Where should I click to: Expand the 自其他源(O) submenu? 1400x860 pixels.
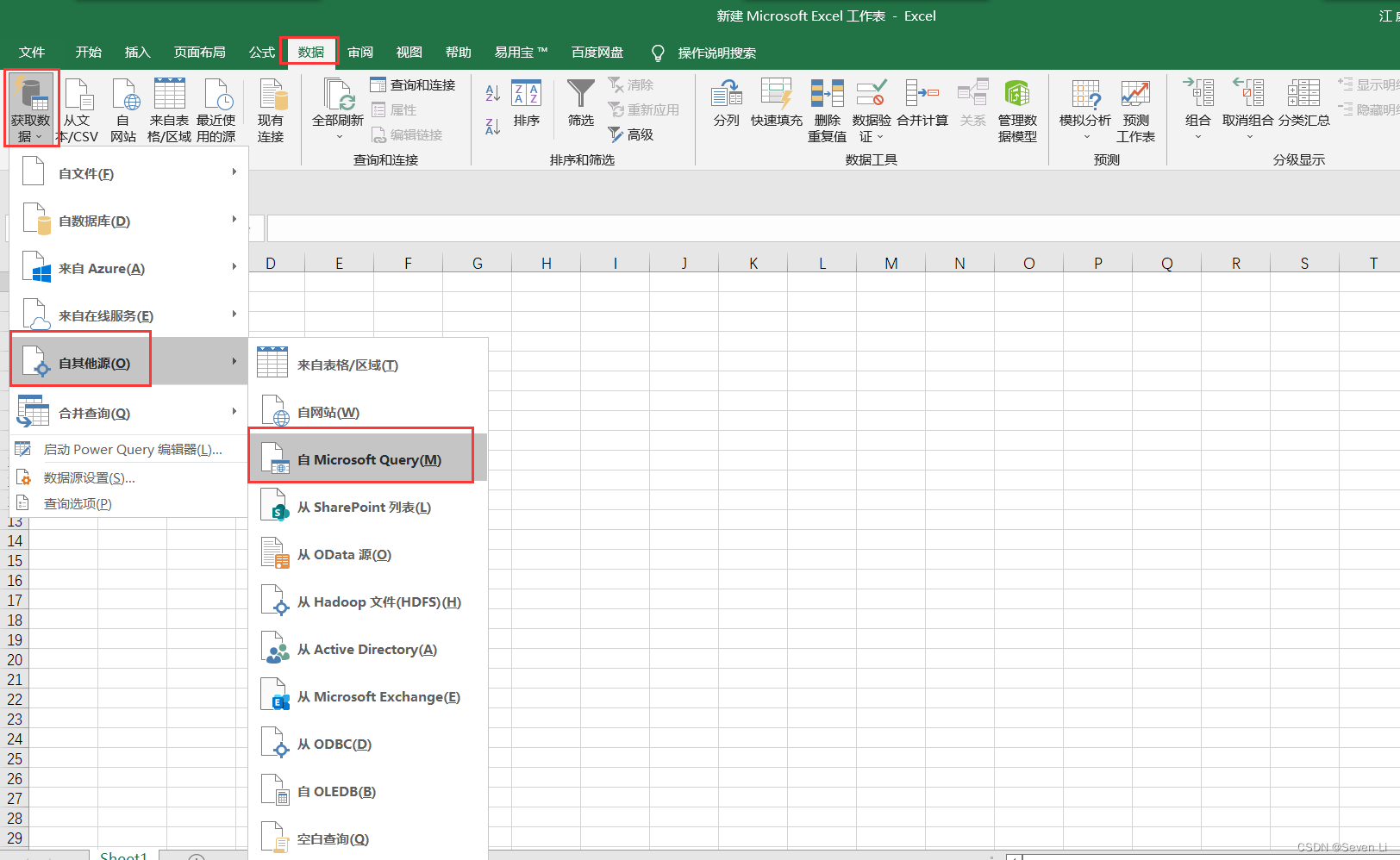(x=128, y=363)
